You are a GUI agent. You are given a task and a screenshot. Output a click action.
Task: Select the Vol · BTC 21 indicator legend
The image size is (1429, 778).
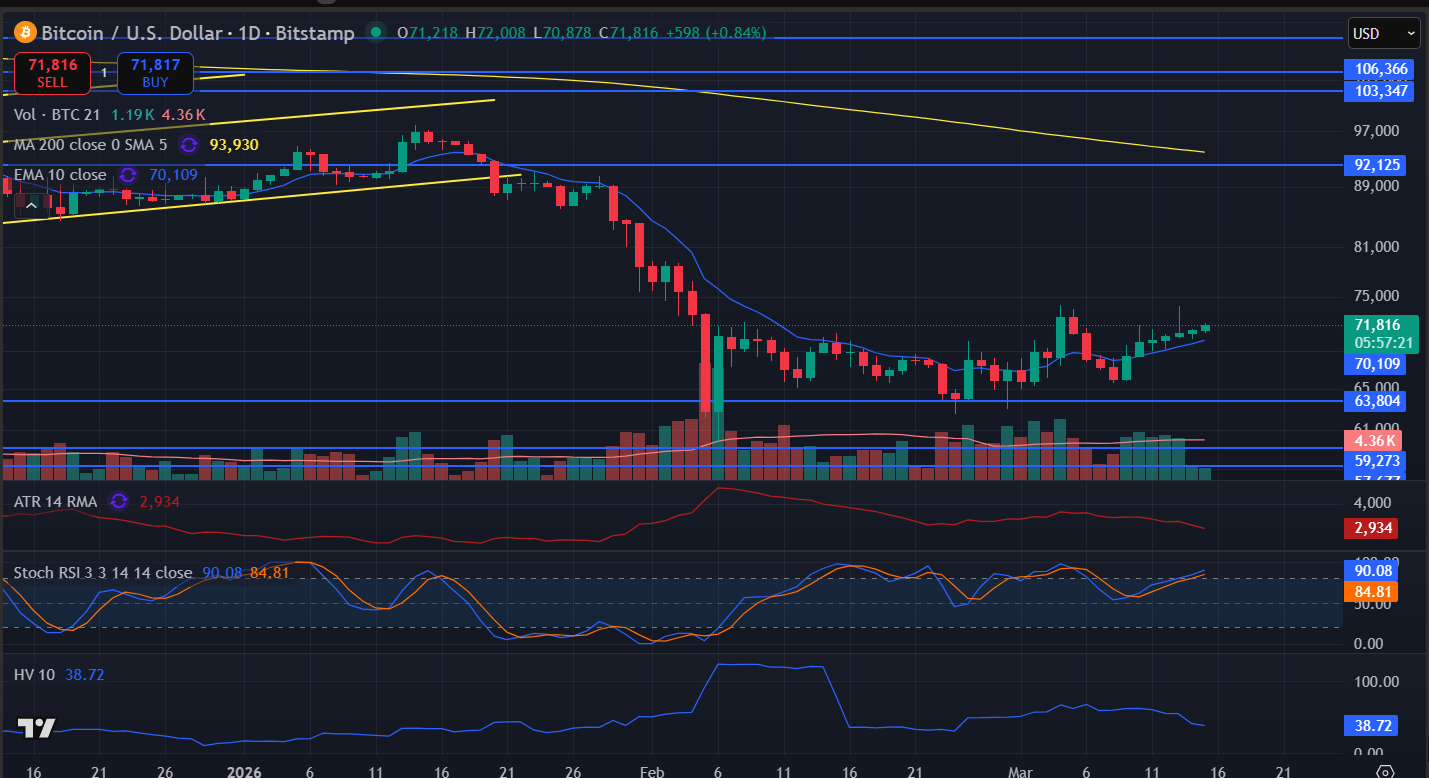point(56,115)
